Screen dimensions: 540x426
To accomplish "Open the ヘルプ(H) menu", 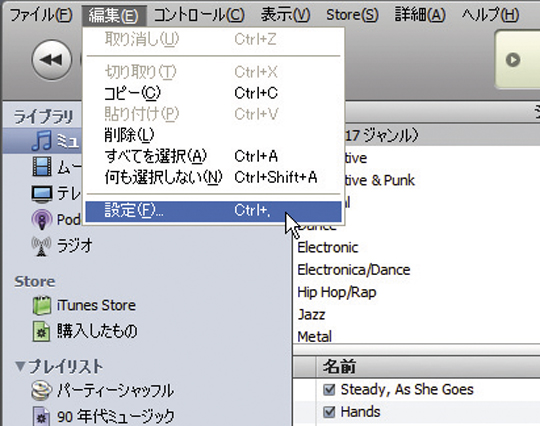I will click(x=490, y=15).
